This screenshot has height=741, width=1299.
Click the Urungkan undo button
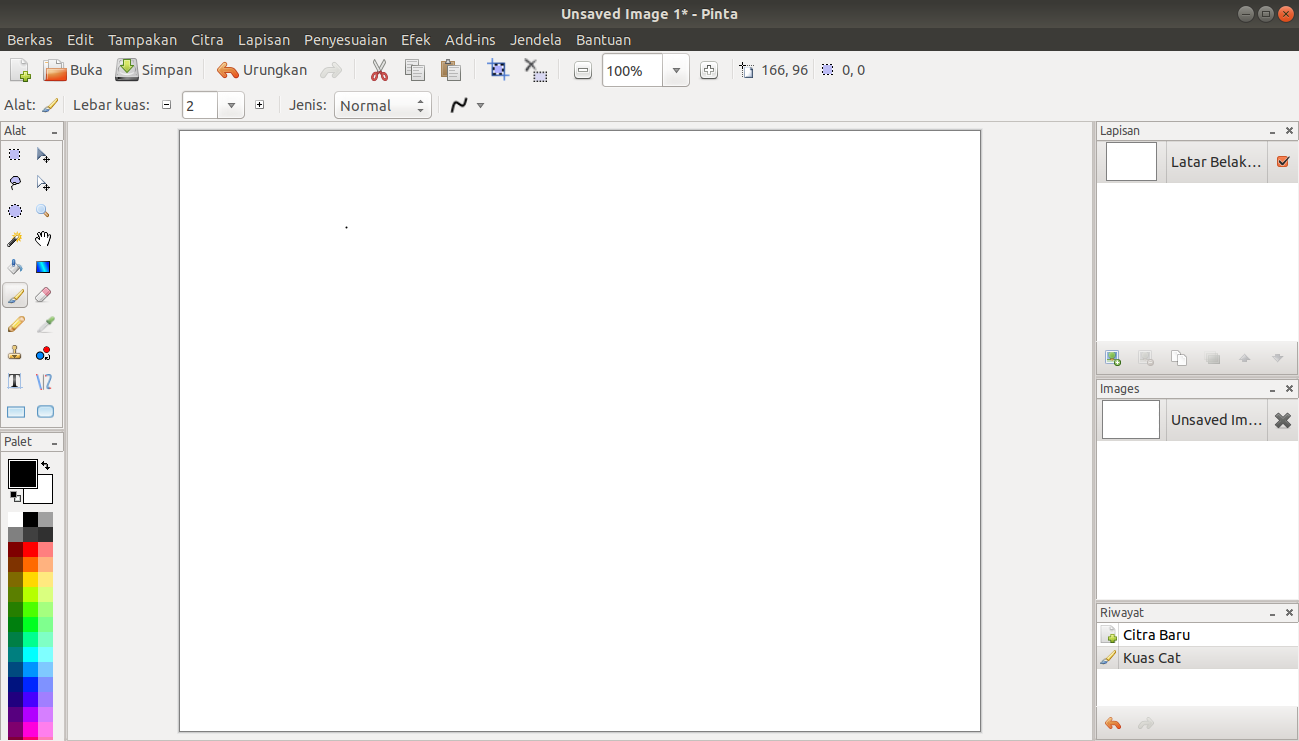click(262, 71)
